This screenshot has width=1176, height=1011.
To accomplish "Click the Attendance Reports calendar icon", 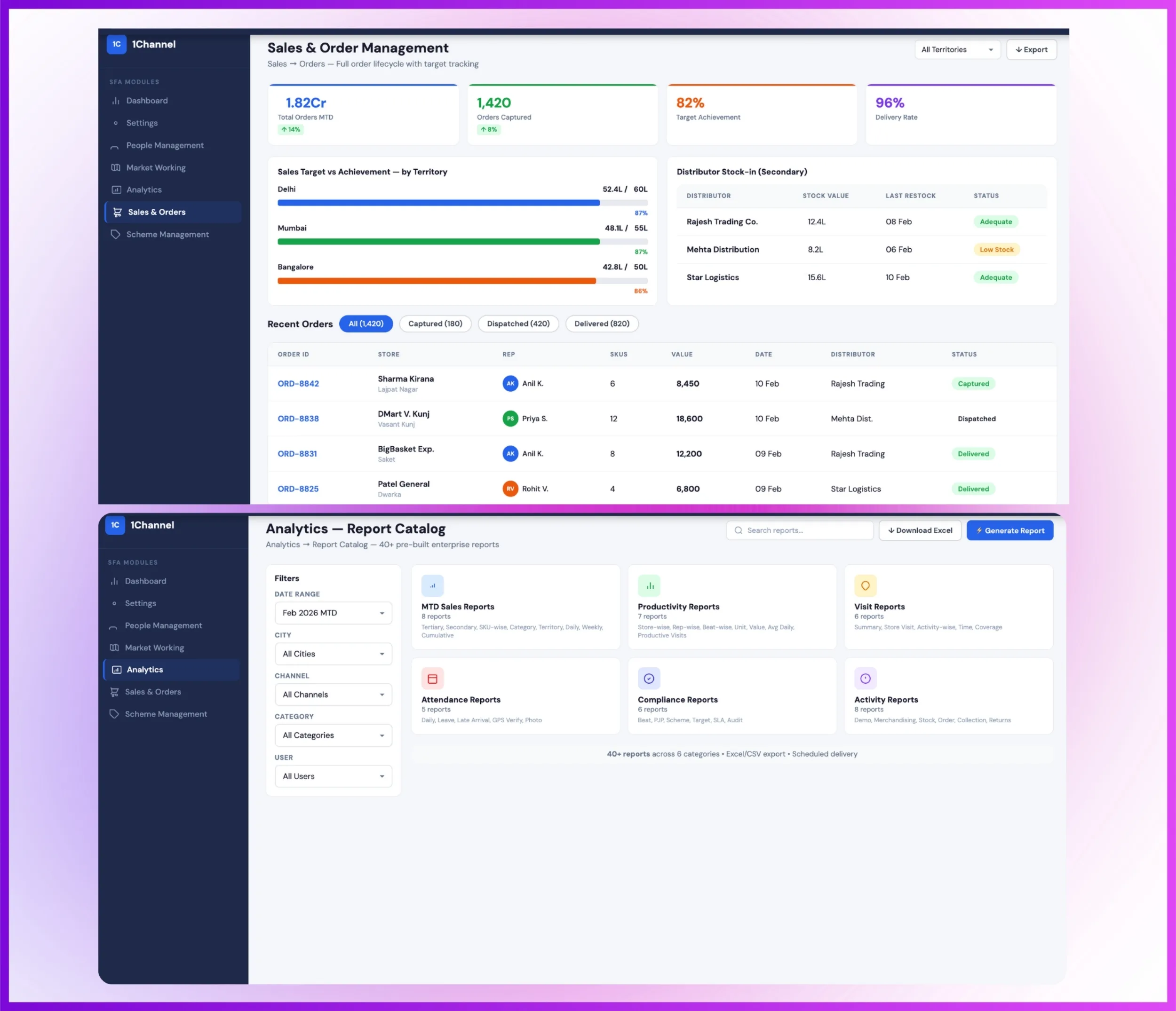I will point(432,678).
